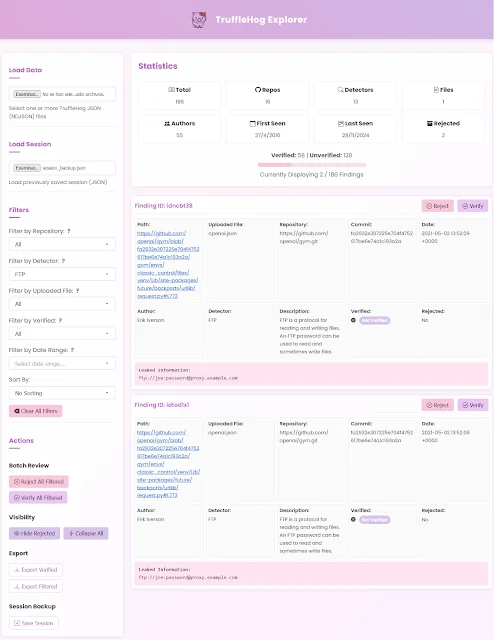This screenshot has height=640, width=494.
Task: Reject finding idnobt38
Action: pos(437,206)
